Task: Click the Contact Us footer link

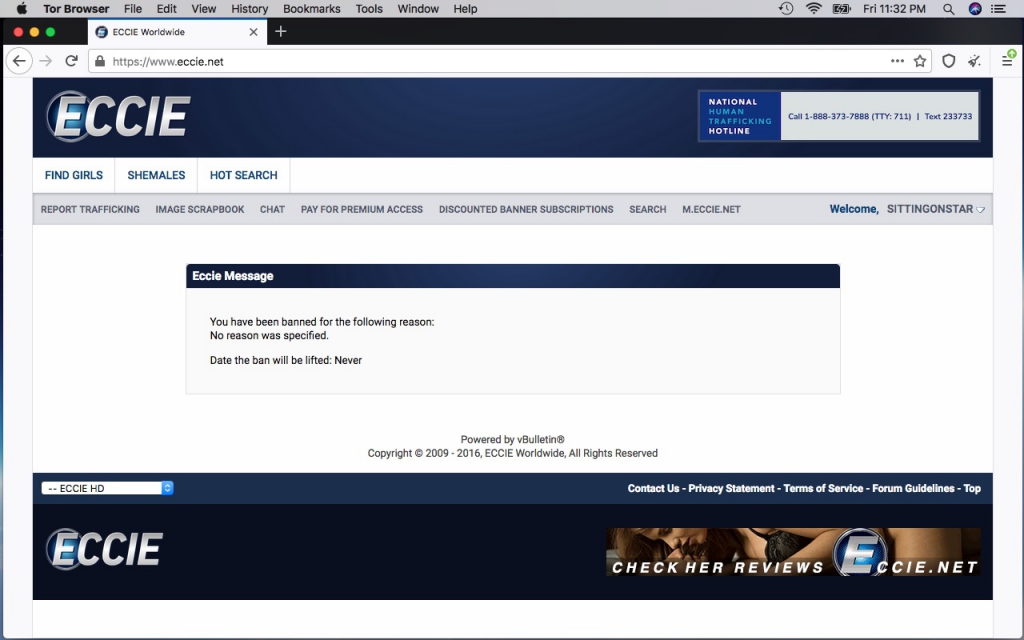Action: pyautogui.click(x=653, y=488)
